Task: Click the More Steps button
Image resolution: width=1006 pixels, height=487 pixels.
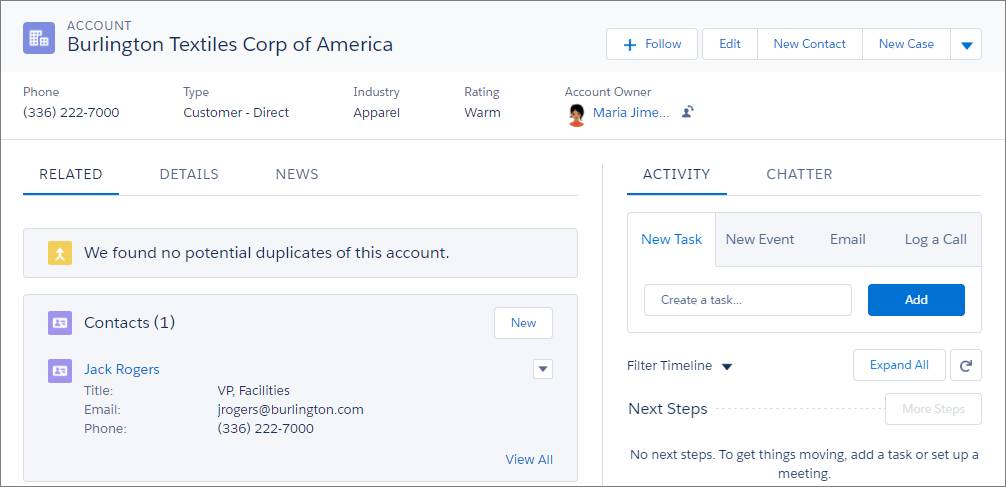Action: [934, 409]
